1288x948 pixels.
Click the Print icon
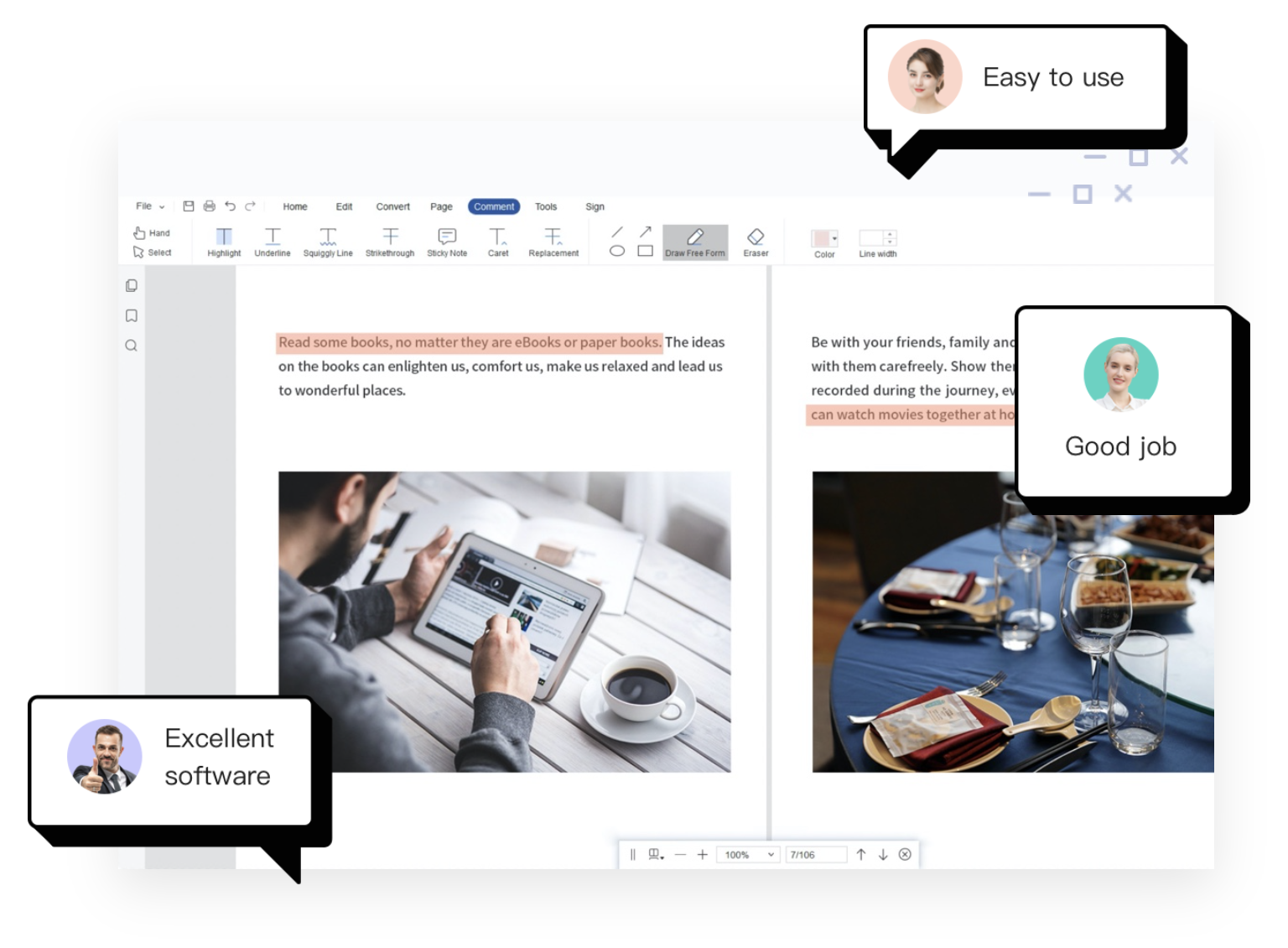[x=210, y=206]
